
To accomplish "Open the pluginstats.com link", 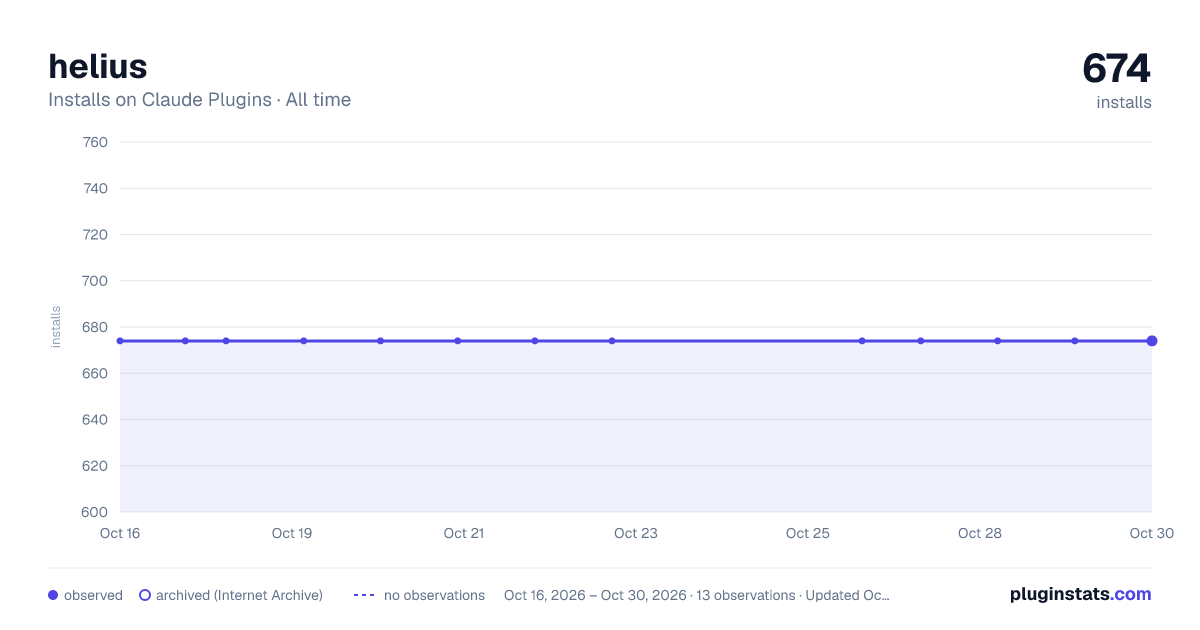I will coord(1081,594).
